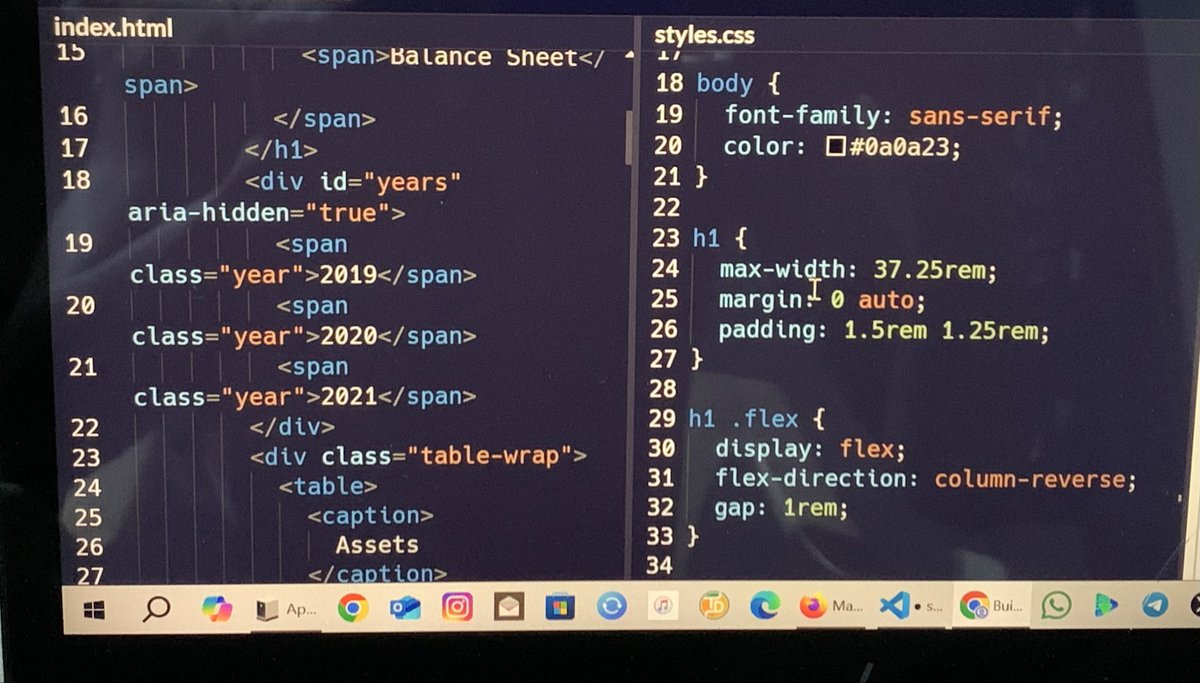Open taskbar Search magnifier
The image size is (1200, 683).
click(156, 607)
